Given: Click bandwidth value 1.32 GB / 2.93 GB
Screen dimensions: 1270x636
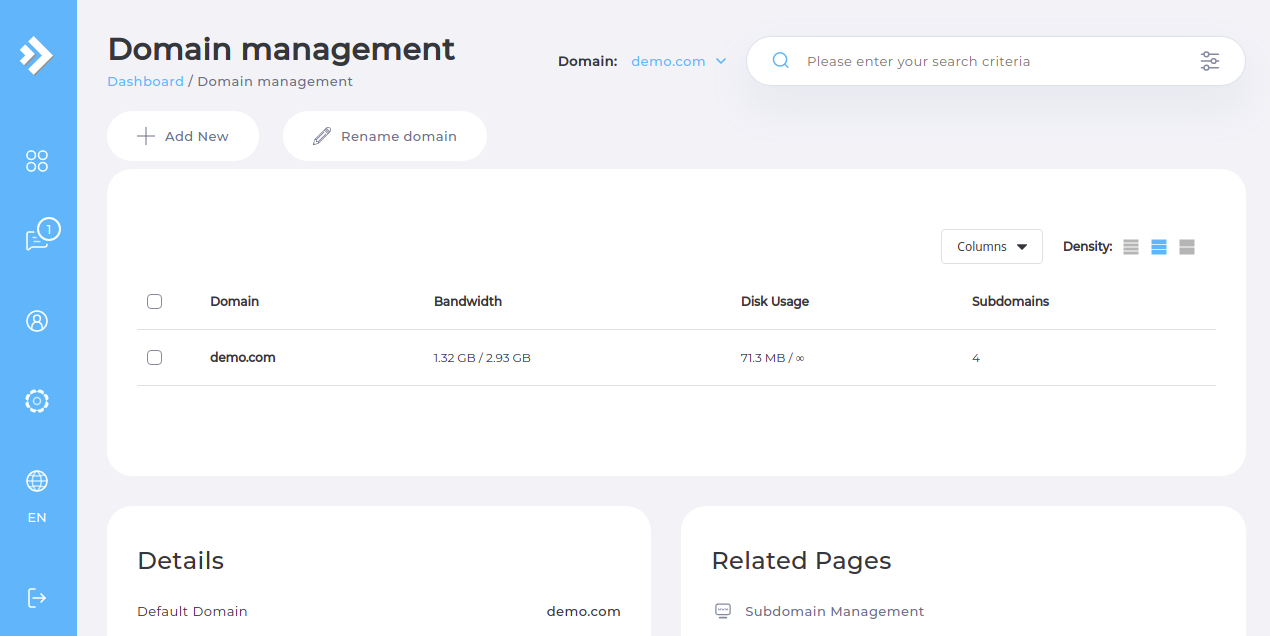Looking at the screenshot, I should (482, 358).
